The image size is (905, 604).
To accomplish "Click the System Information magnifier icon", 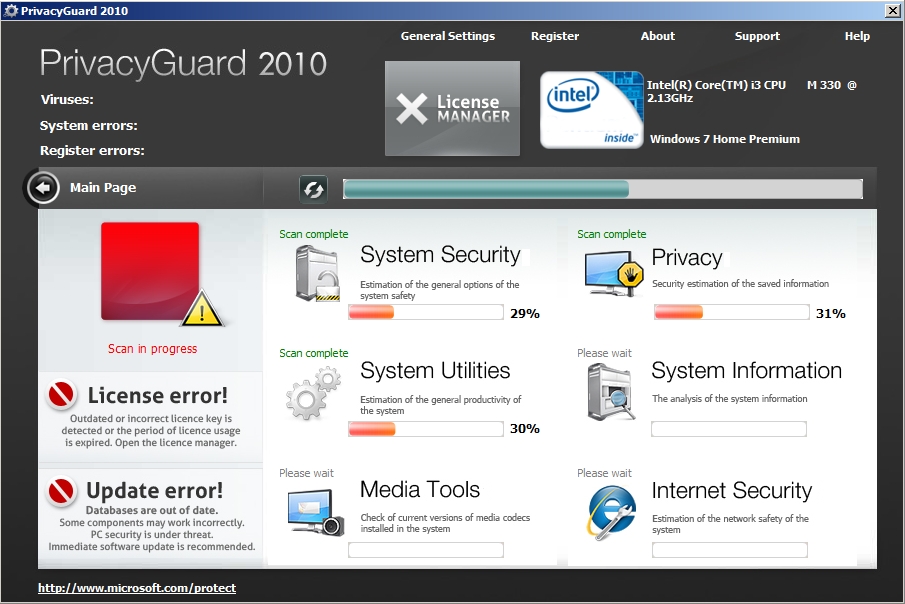I will [x=611, y=394].
